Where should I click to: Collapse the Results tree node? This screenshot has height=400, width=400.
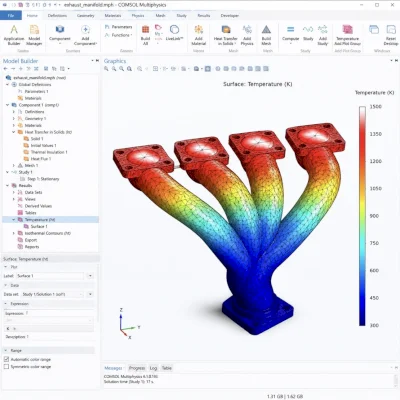[x=8, y=185]
